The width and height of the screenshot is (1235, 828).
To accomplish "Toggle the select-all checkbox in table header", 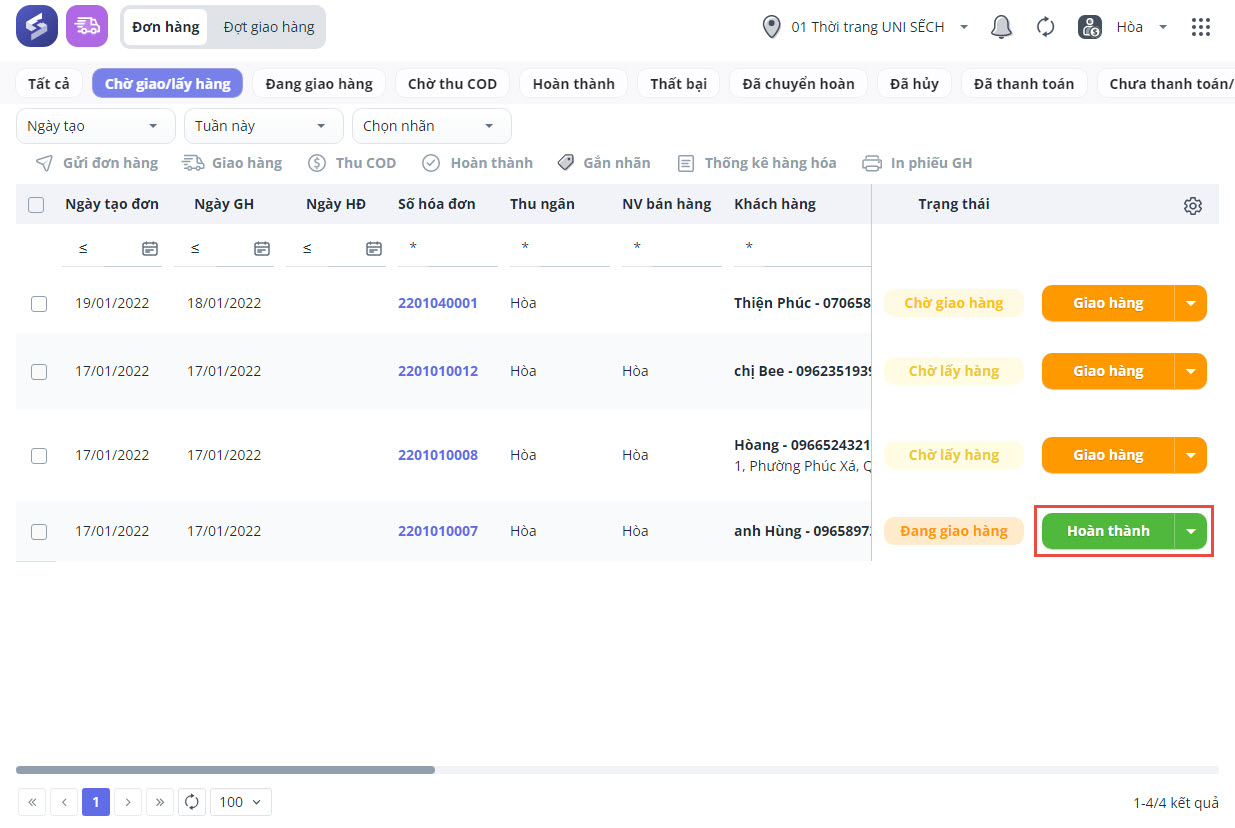I will tap(36, 205).
